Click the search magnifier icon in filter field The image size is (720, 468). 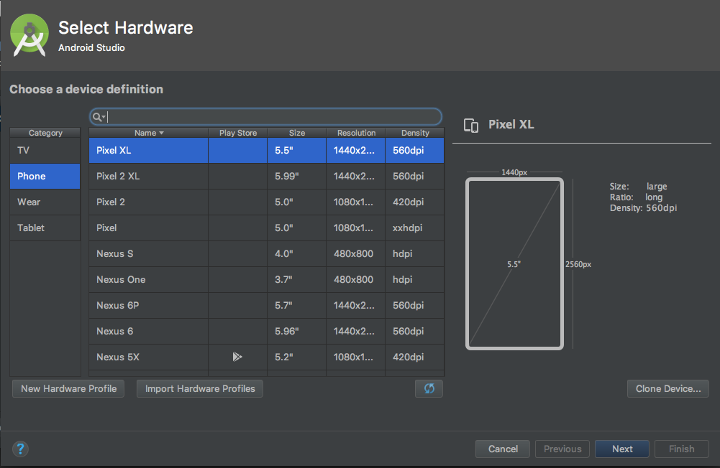point(97,117)
